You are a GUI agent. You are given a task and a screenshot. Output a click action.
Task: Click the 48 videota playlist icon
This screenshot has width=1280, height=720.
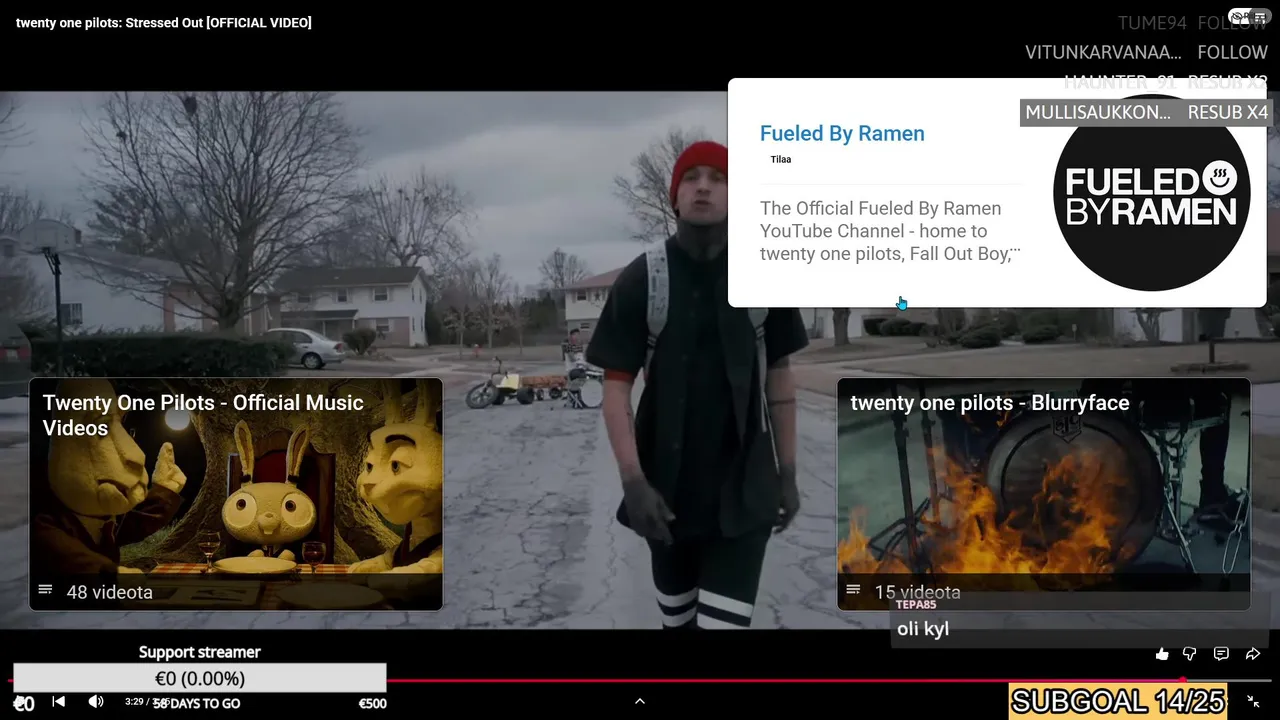coord(45,591)
